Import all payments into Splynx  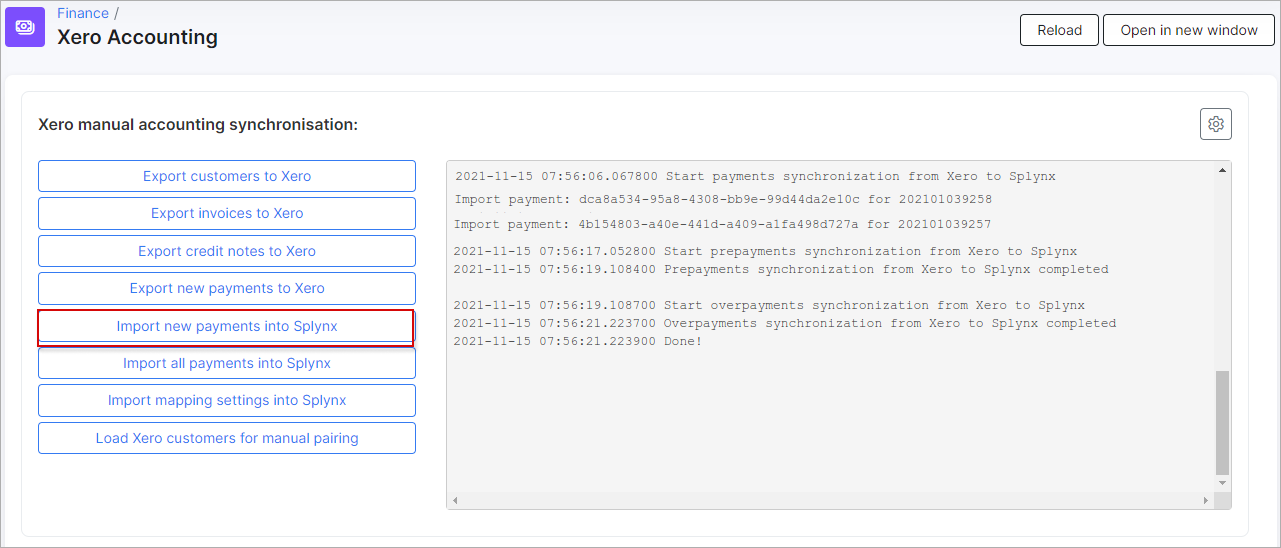[227, 363]
